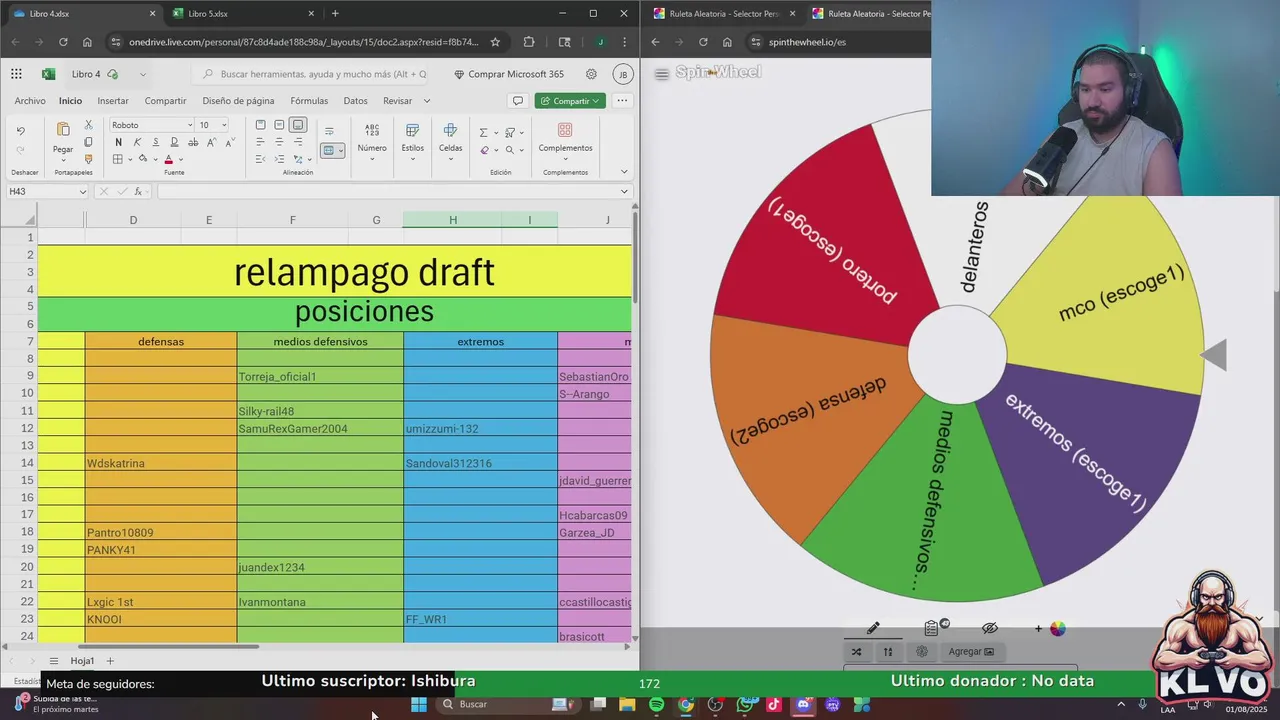Image resolution: width=1280 pixels, height=720 pixels.
Task: Click the Clear eraser icon
Action: (484, 150)
